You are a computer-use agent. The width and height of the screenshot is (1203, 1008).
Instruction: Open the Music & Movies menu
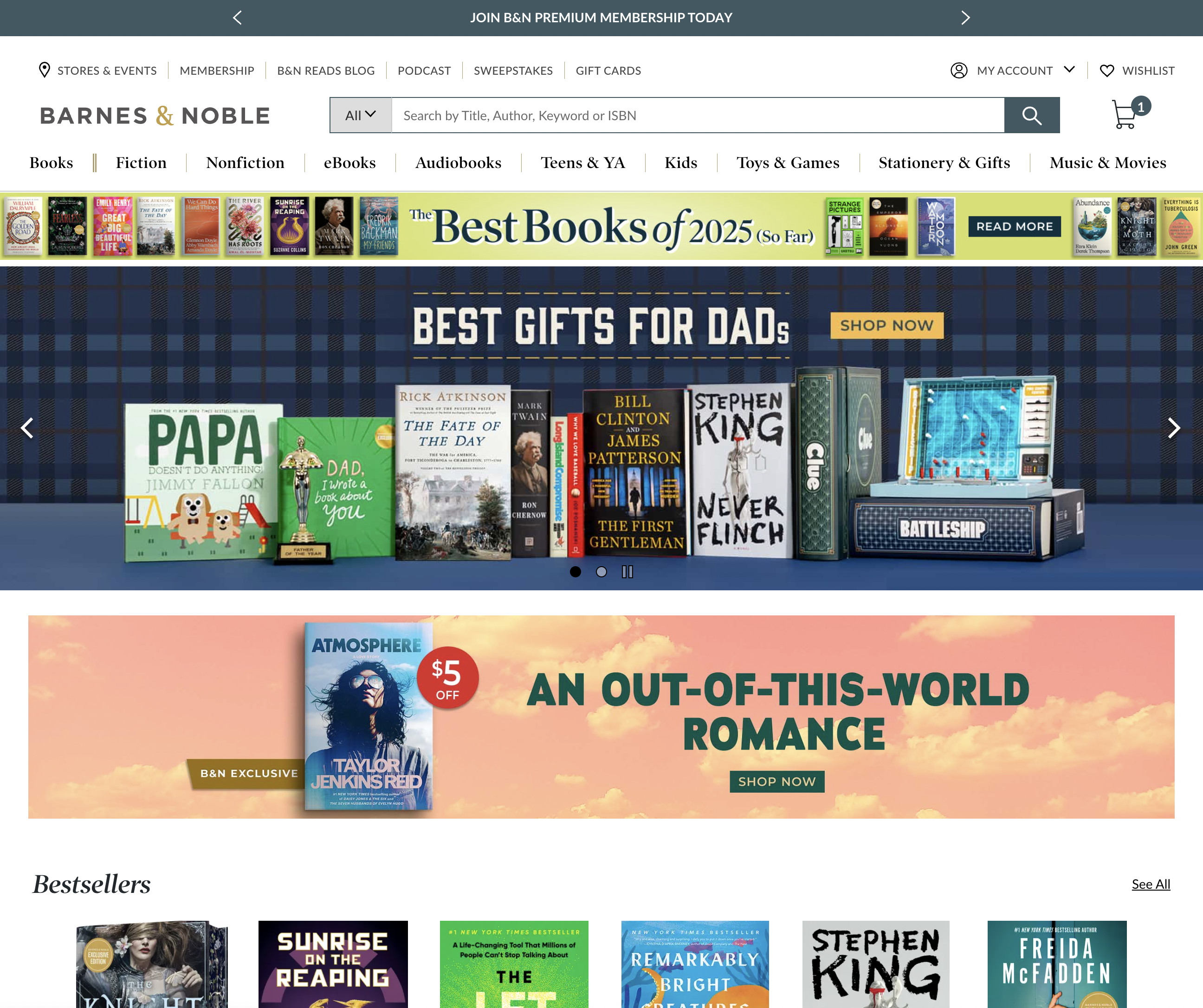(x=1108, y=162)
